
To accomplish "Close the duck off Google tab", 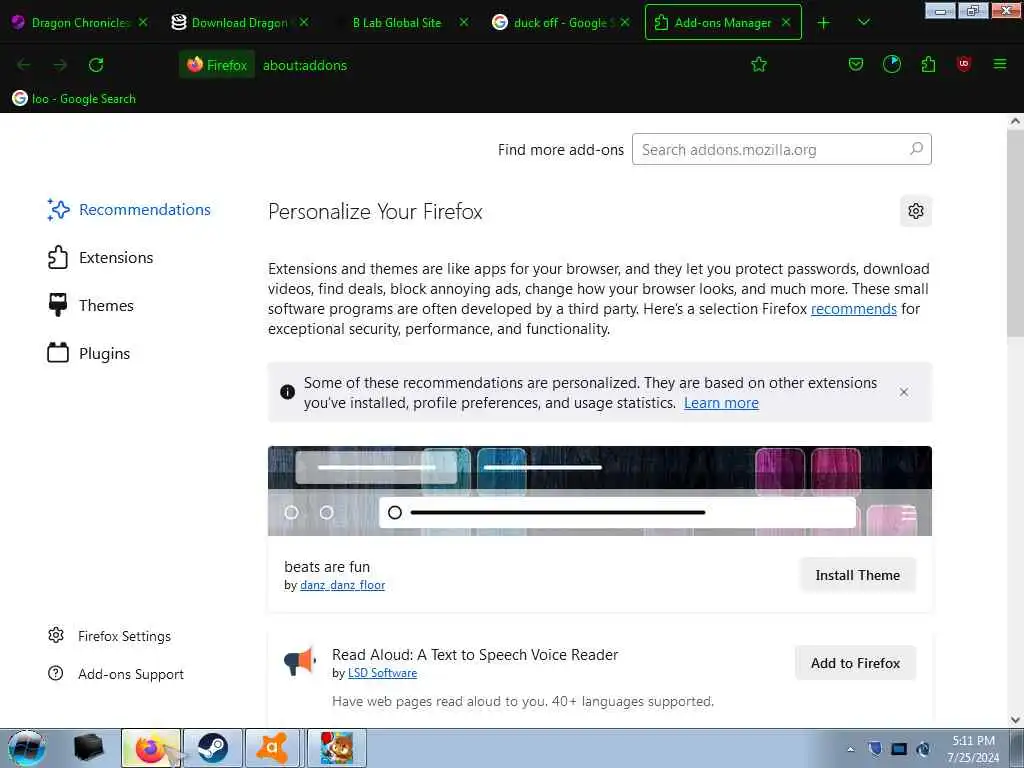I will coord(625,22).
